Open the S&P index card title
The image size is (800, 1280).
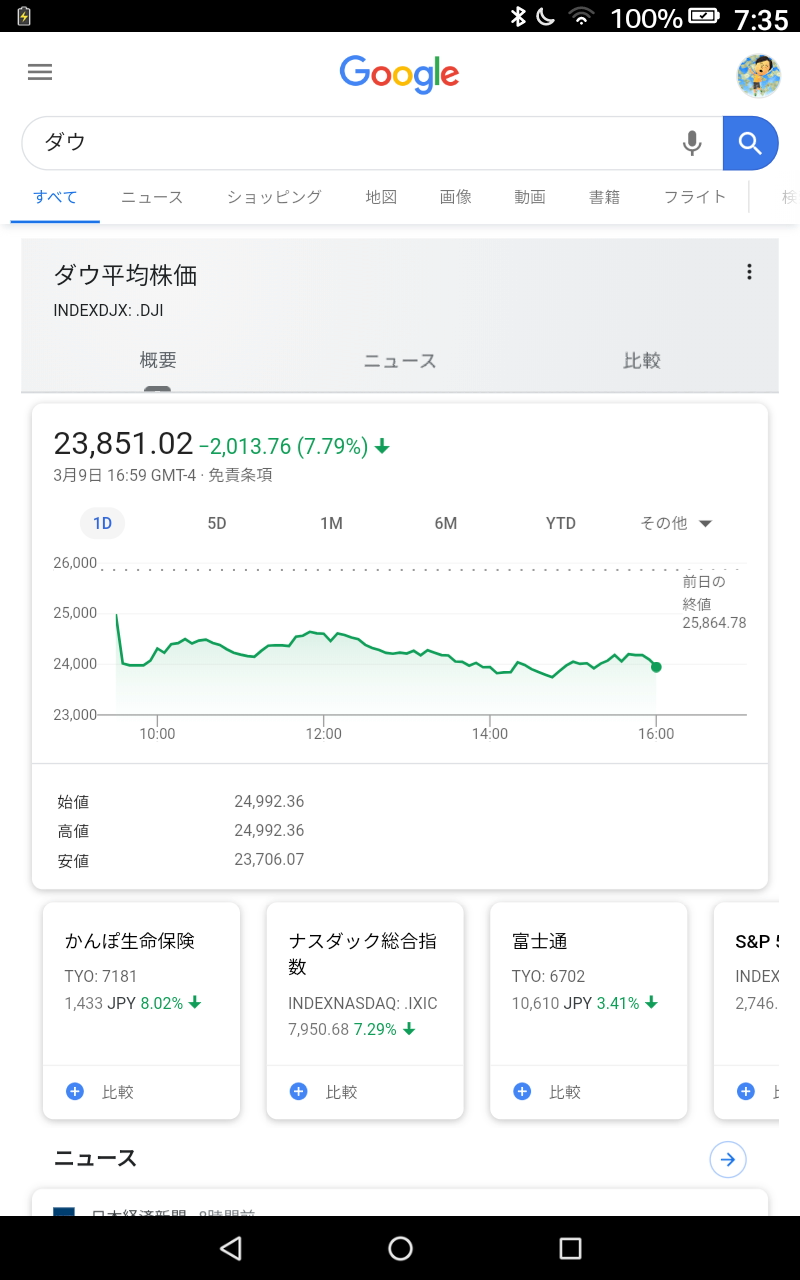click(757, 941)
